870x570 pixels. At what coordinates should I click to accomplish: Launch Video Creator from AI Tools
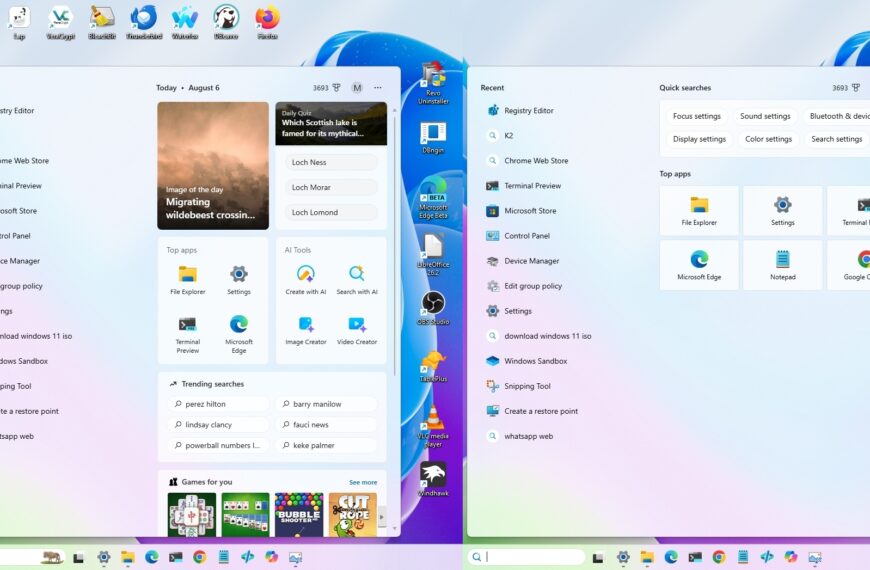click(x=357, y=331)
